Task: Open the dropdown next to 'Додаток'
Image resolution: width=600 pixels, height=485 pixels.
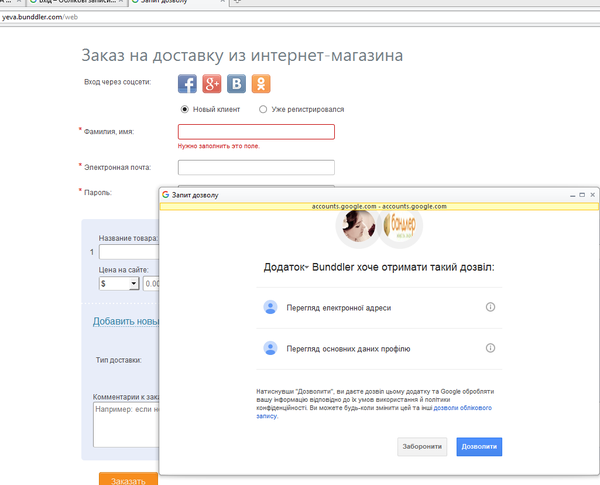Action: pos(307,268)
